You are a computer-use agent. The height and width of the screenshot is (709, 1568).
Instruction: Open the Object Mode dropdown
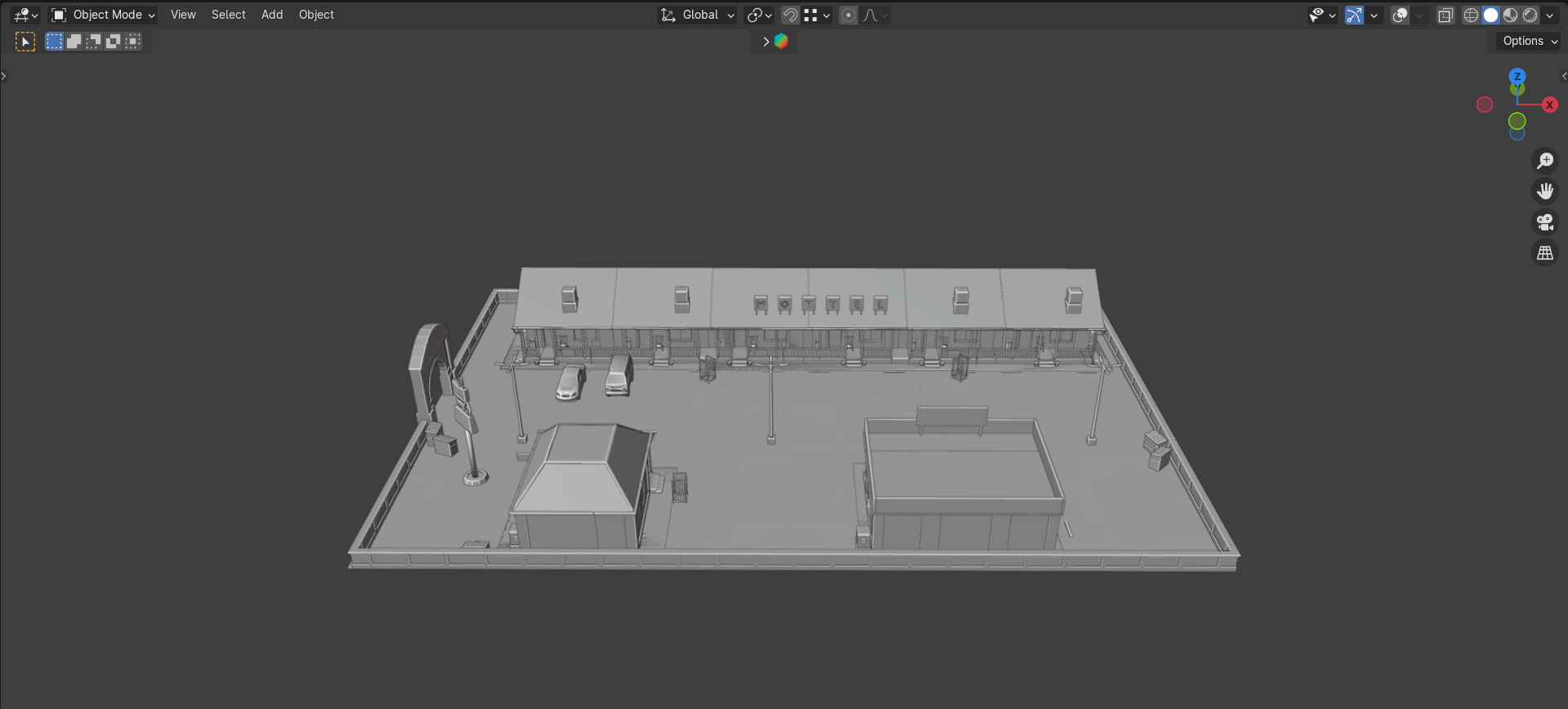103,15
